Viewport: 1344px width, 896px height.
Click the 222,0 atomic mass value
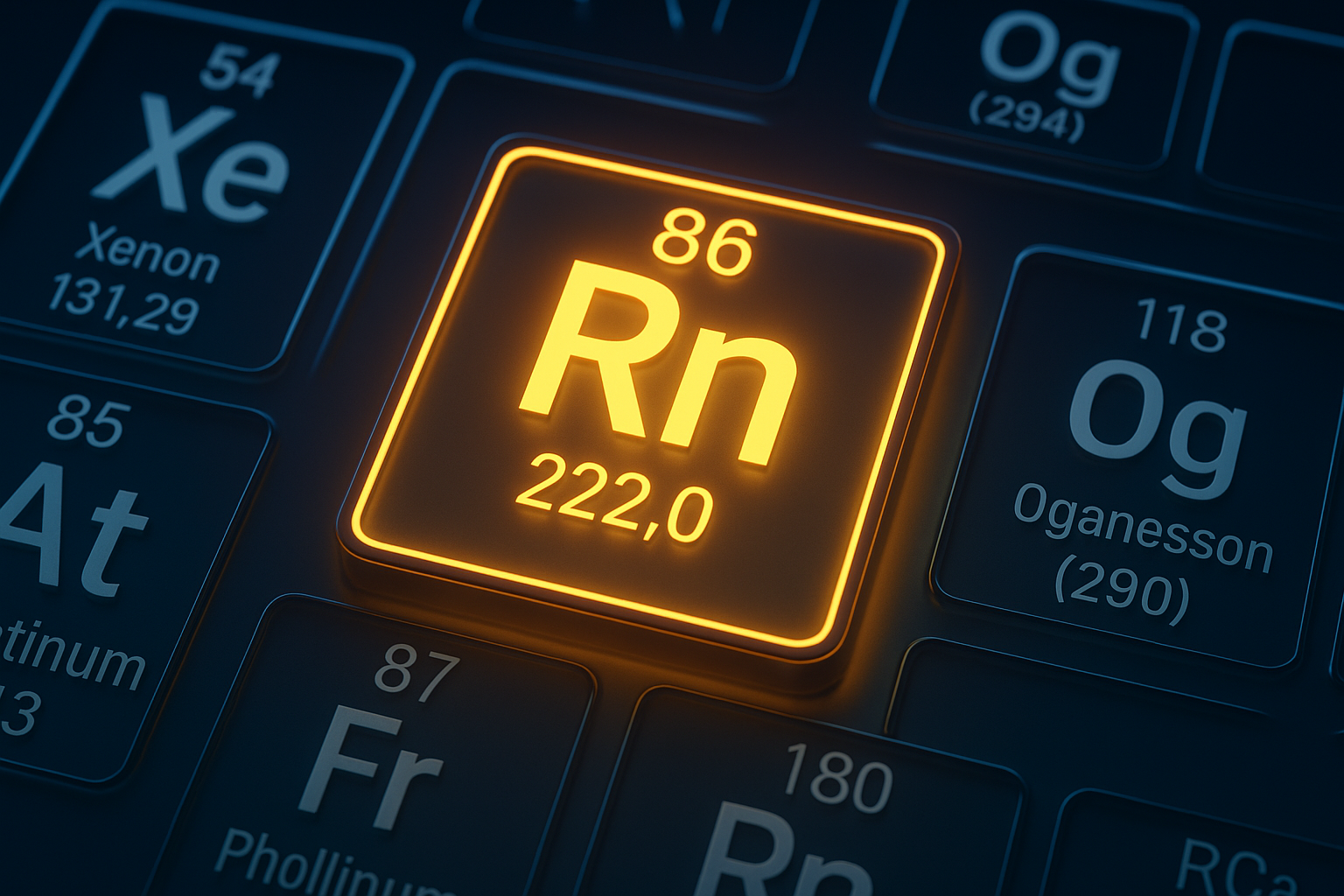pos(614,499)
